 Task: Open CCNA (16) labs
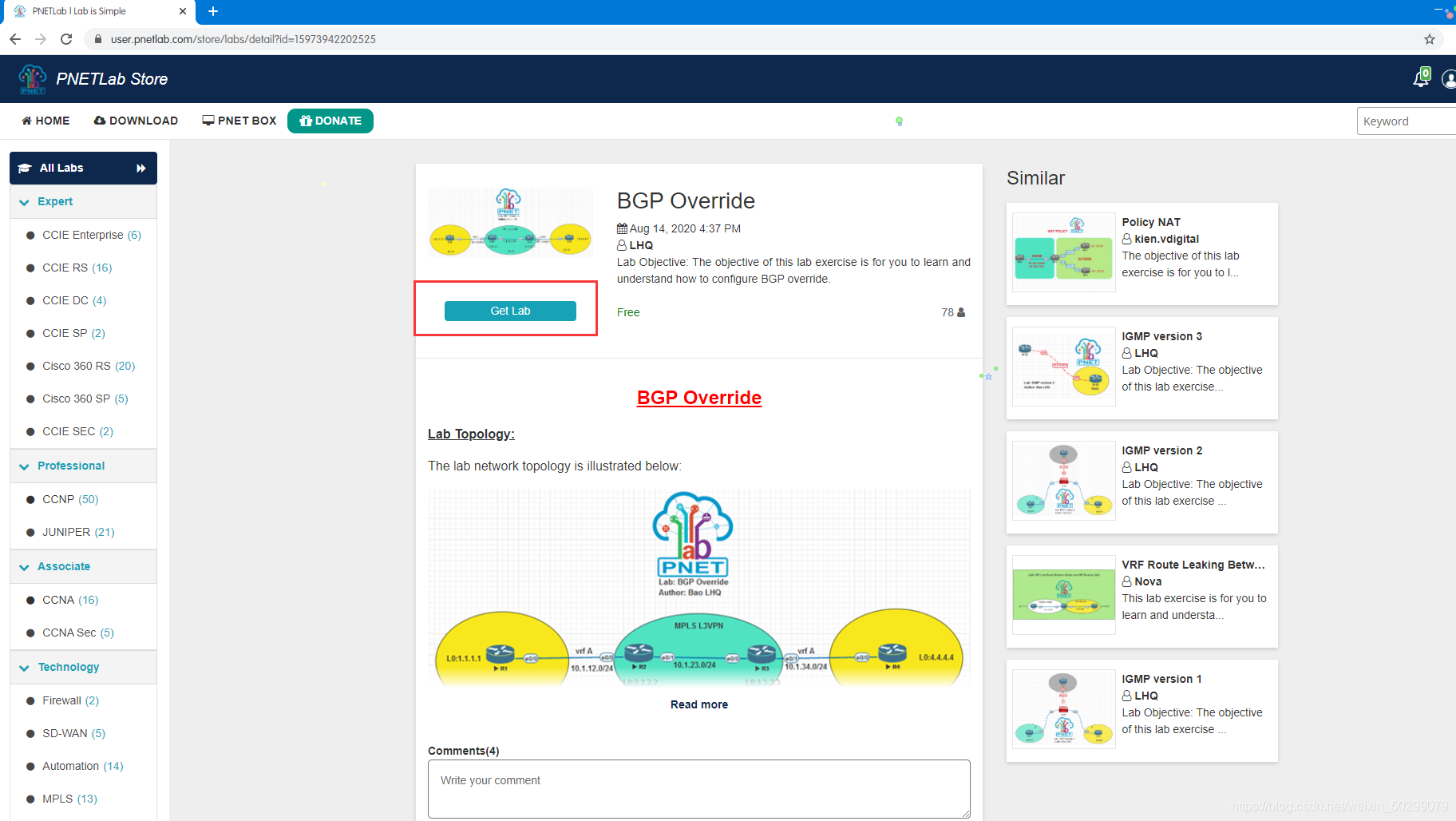[x=70, y=600]
